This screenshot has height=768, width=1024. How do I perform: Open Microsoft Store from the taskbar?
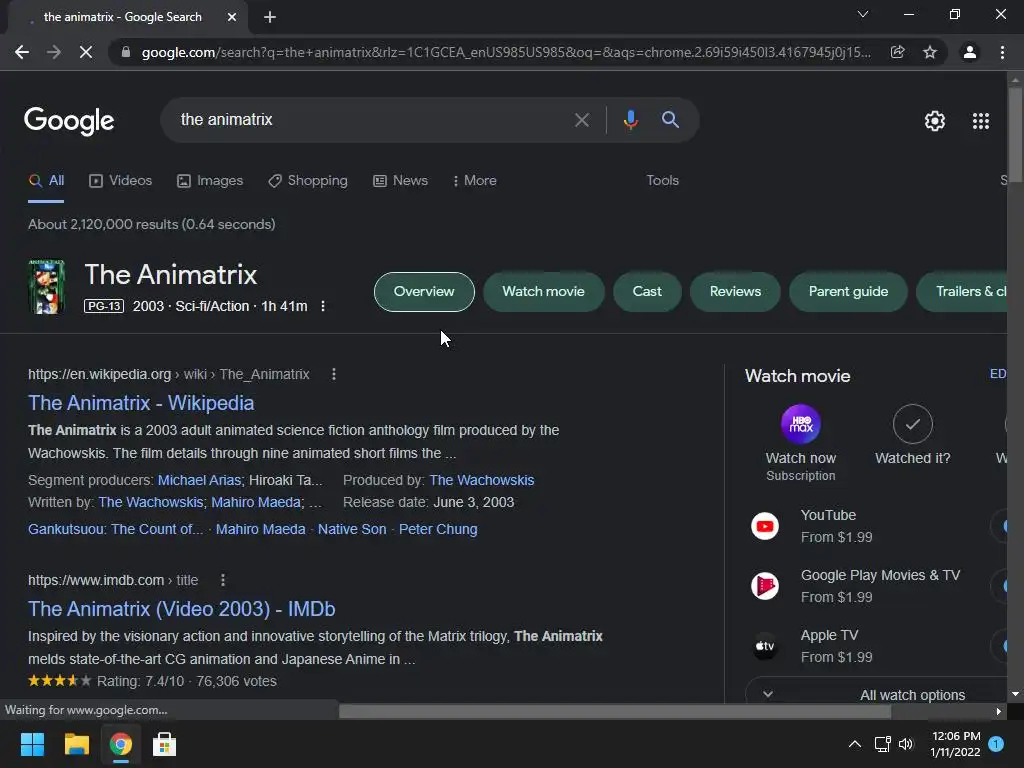coord(164,744)
